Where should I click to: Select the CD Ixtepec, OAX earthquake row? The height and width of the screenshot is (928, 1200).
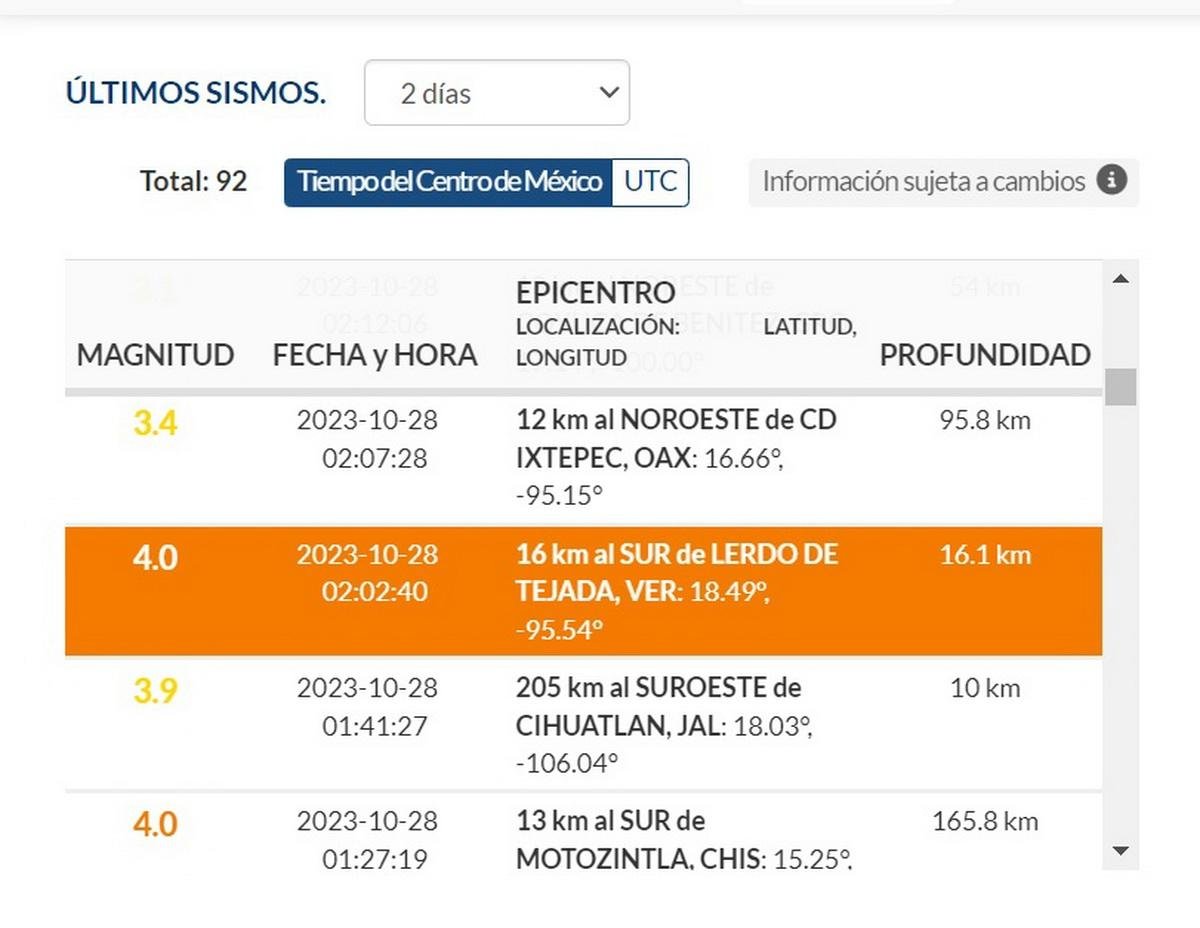(x=584, y=459)
